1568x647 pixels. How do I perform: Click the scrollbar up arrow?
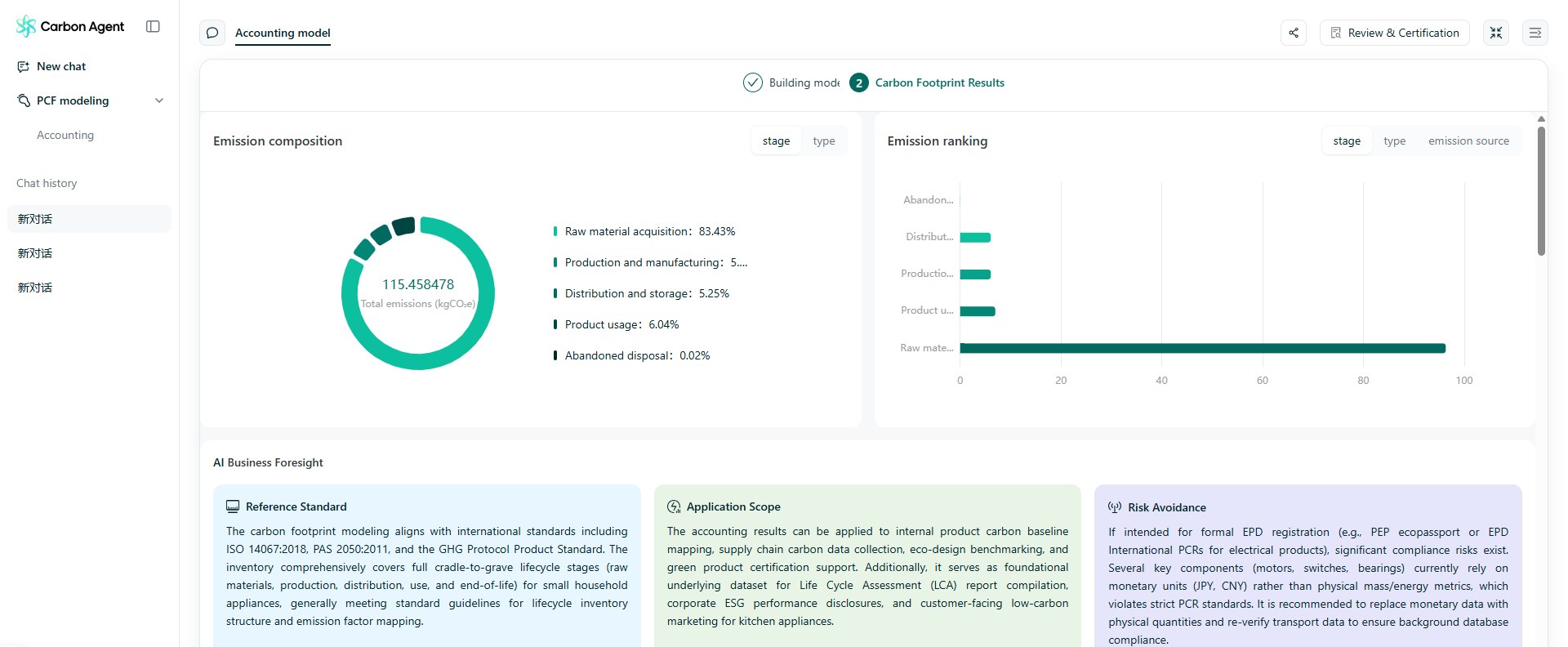pyautogui.click(x=1541, y=119)
